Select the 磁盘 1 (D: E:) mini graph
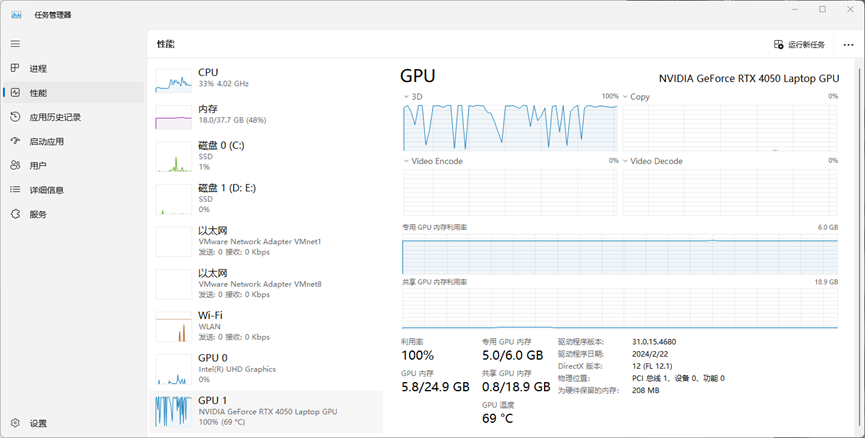Viewport: 865px width, 438px height. (x=174, y=199)
